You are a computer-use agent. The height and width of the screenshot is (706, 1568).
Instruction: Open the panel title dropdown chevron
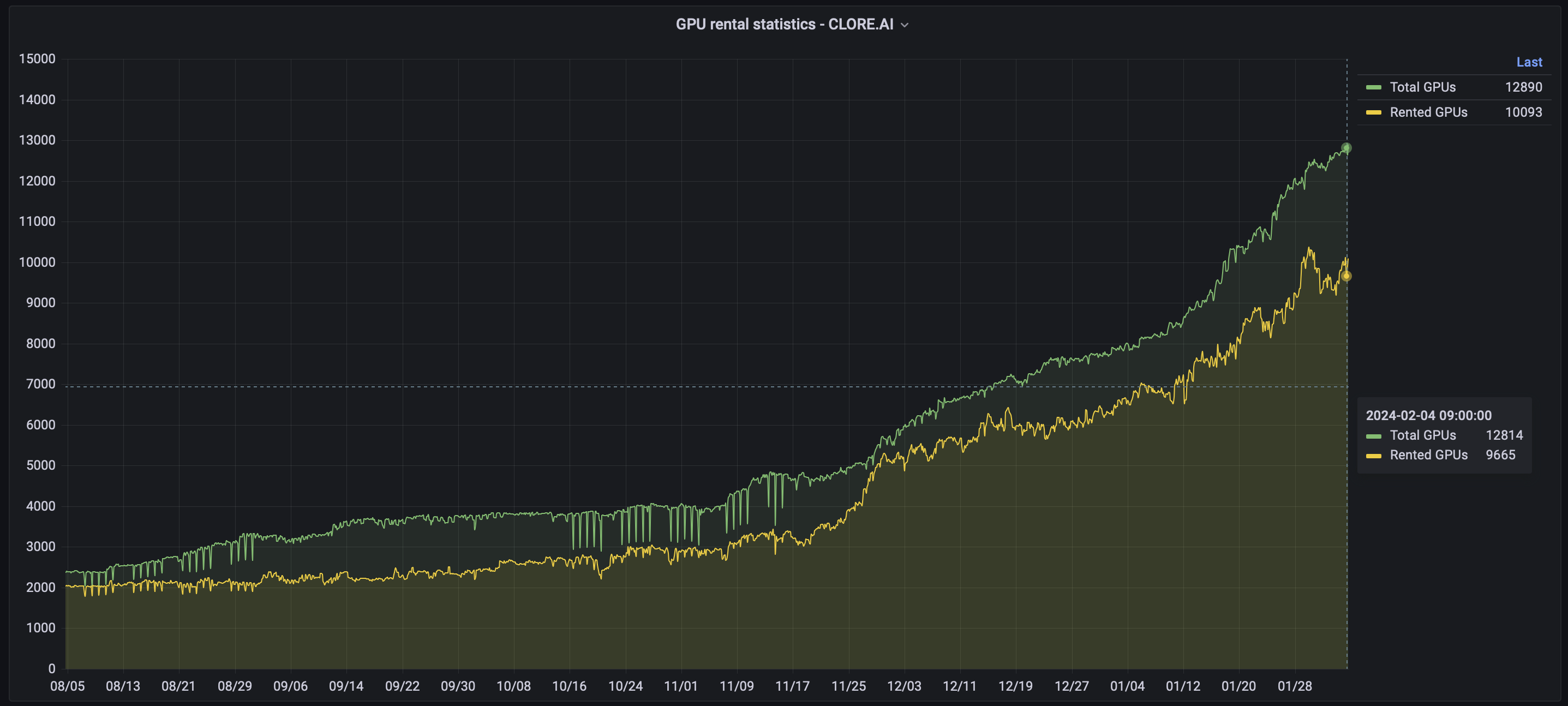point(905,25)
